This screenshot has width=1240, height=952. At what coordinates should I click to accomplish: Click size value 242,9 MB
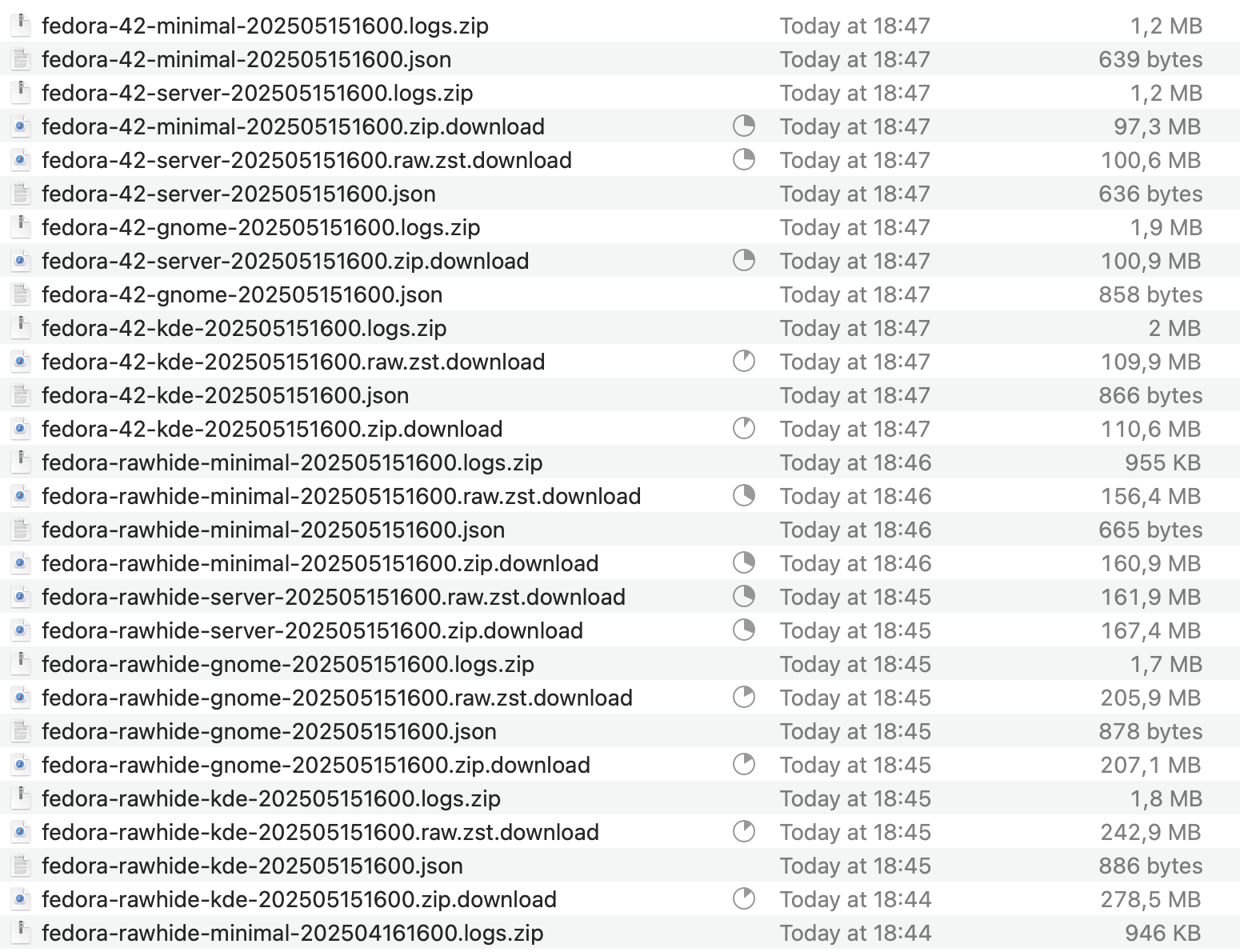click(1150, 832)
